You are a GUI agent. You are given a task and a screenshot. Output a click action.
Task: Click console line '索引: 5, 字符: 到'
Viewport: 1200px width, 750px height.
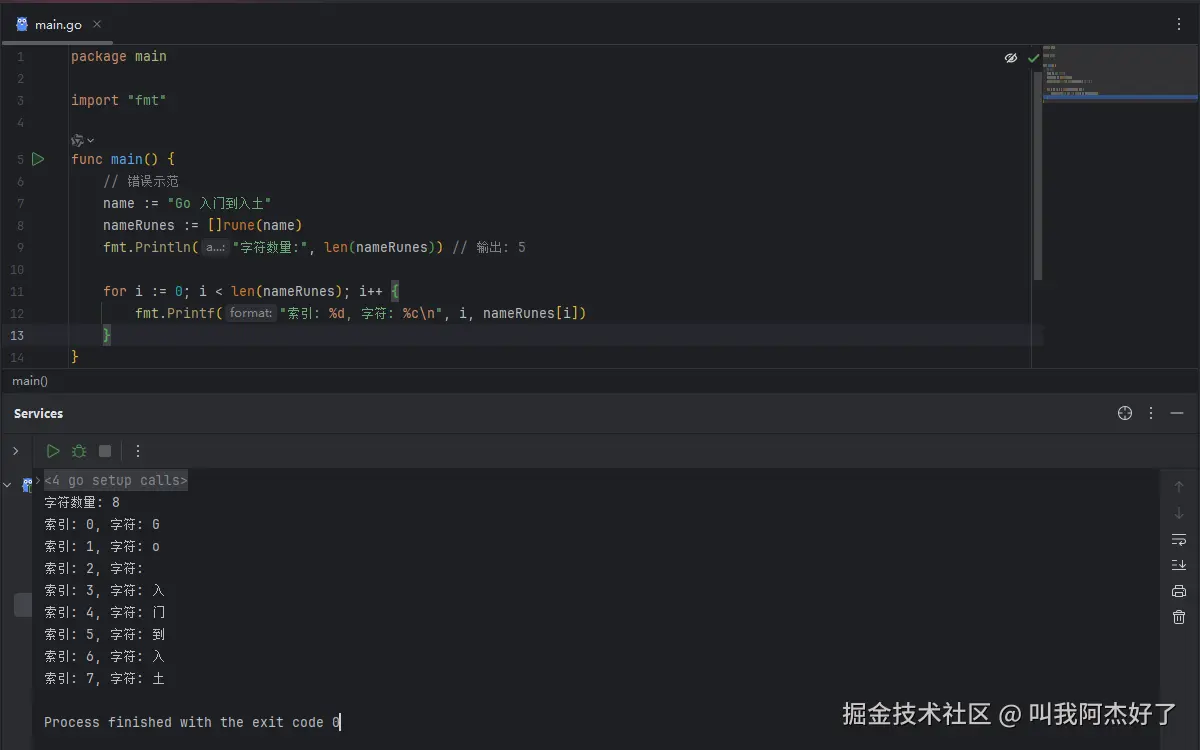(105, 635)
